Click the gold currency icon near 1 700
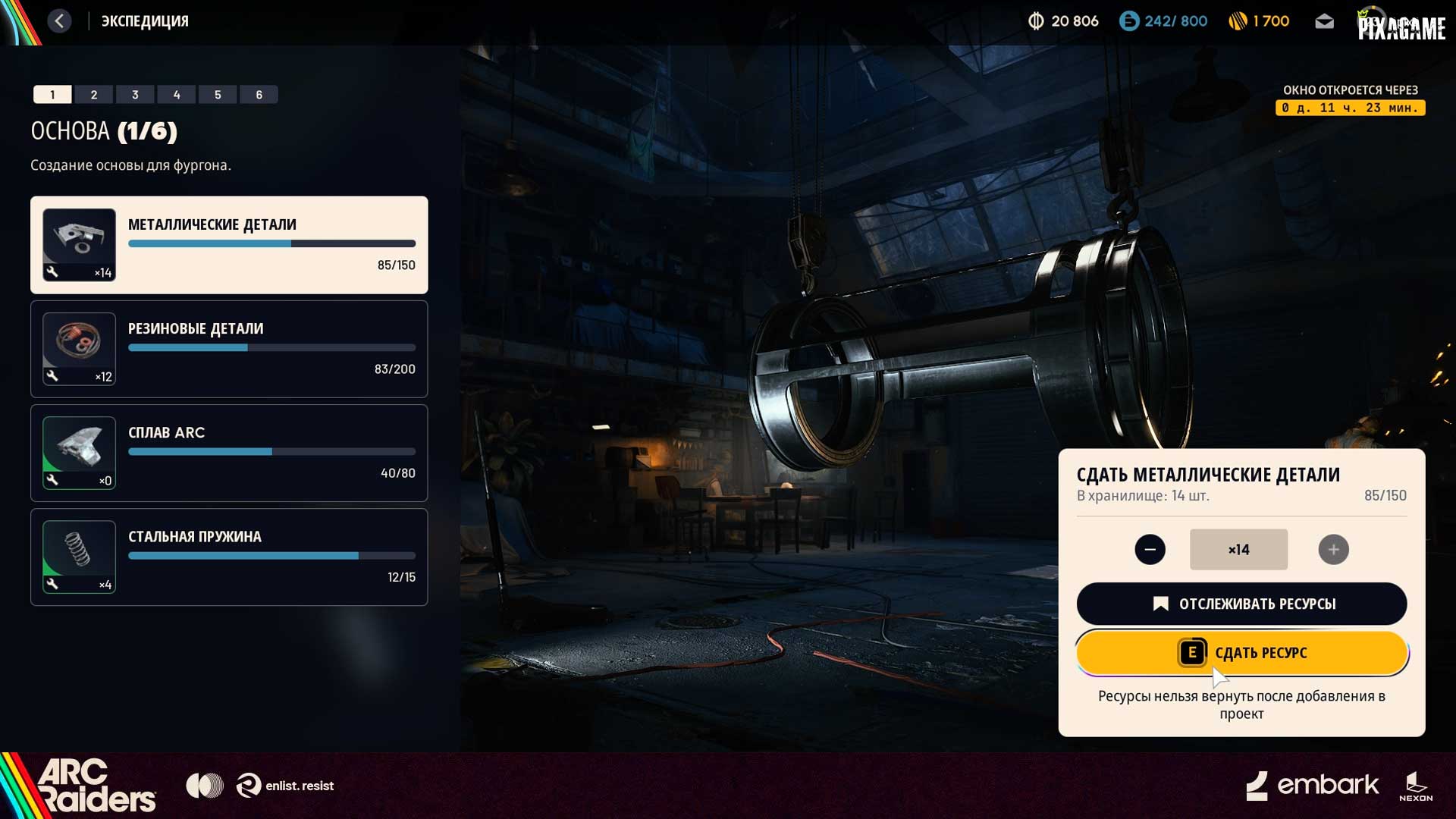Image resolution: width=1456 pixels, height=819 pixels. 1238,21
